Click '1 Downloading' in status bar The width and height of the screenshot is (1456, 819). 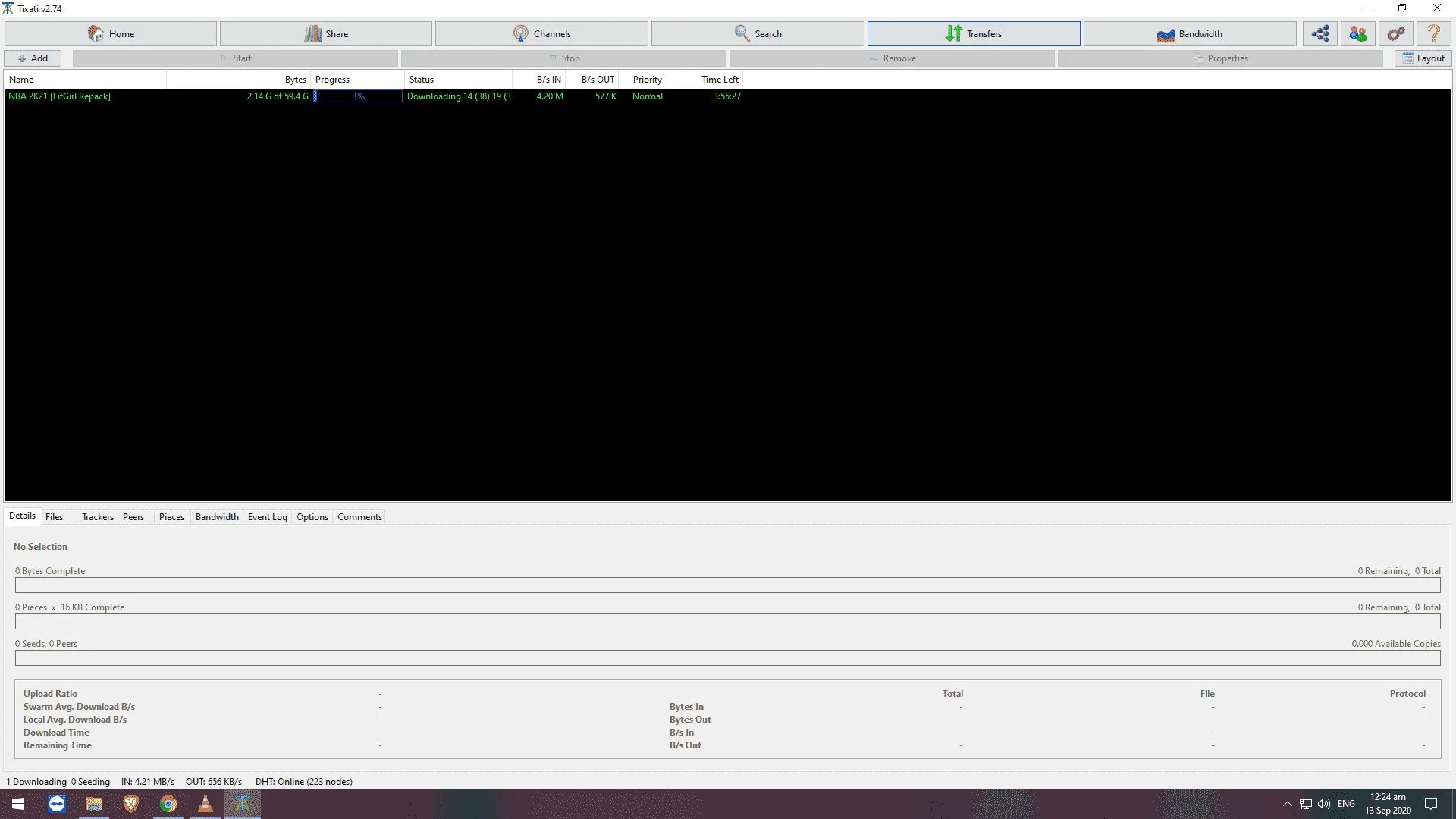(x=36, y=782)
